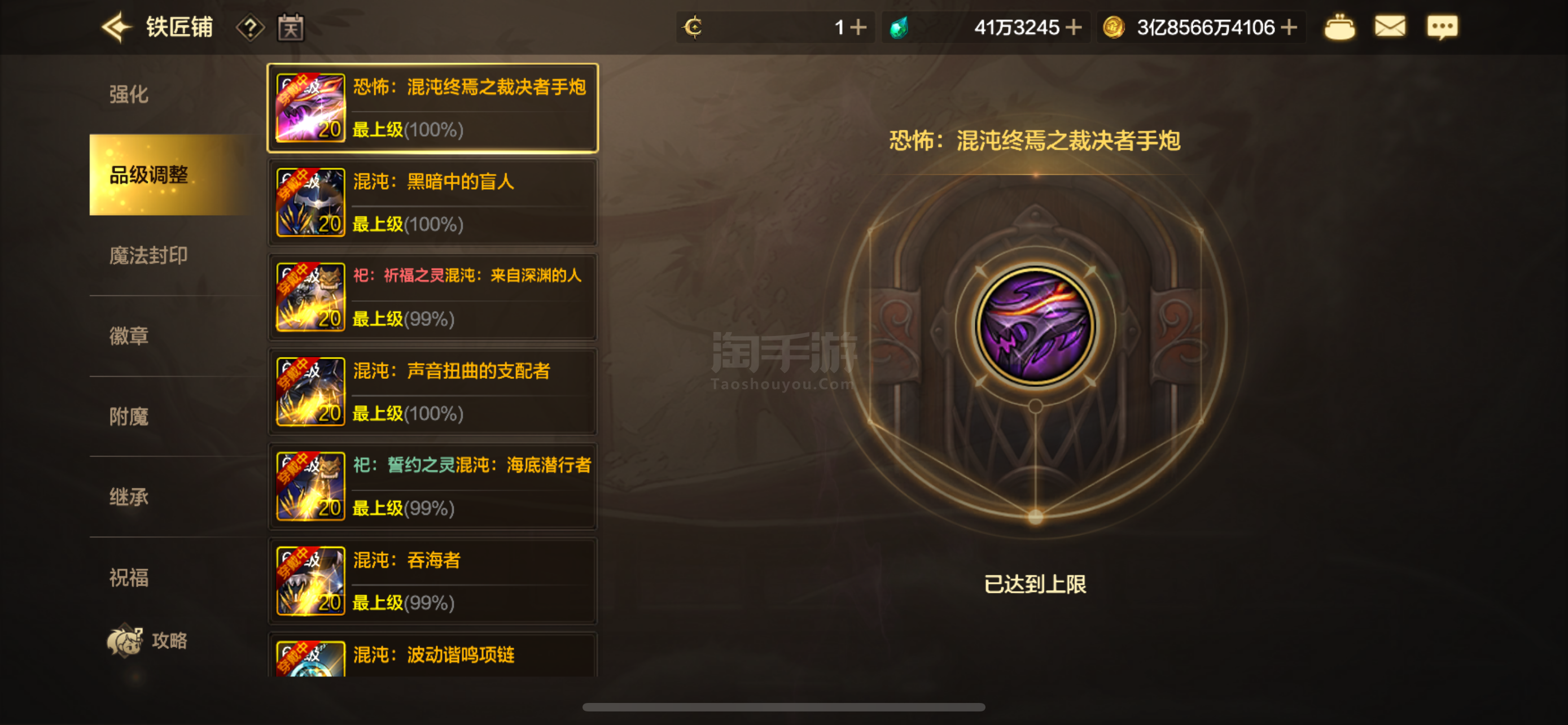This screenshot has height=725, width=1568.
Task: Switch to the 魔法封印 tab
Action: [x=148, y=256]
